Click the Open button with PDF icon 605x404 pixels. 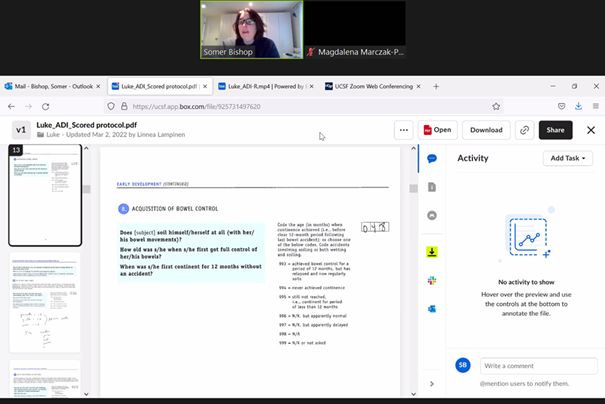point(437,130)
